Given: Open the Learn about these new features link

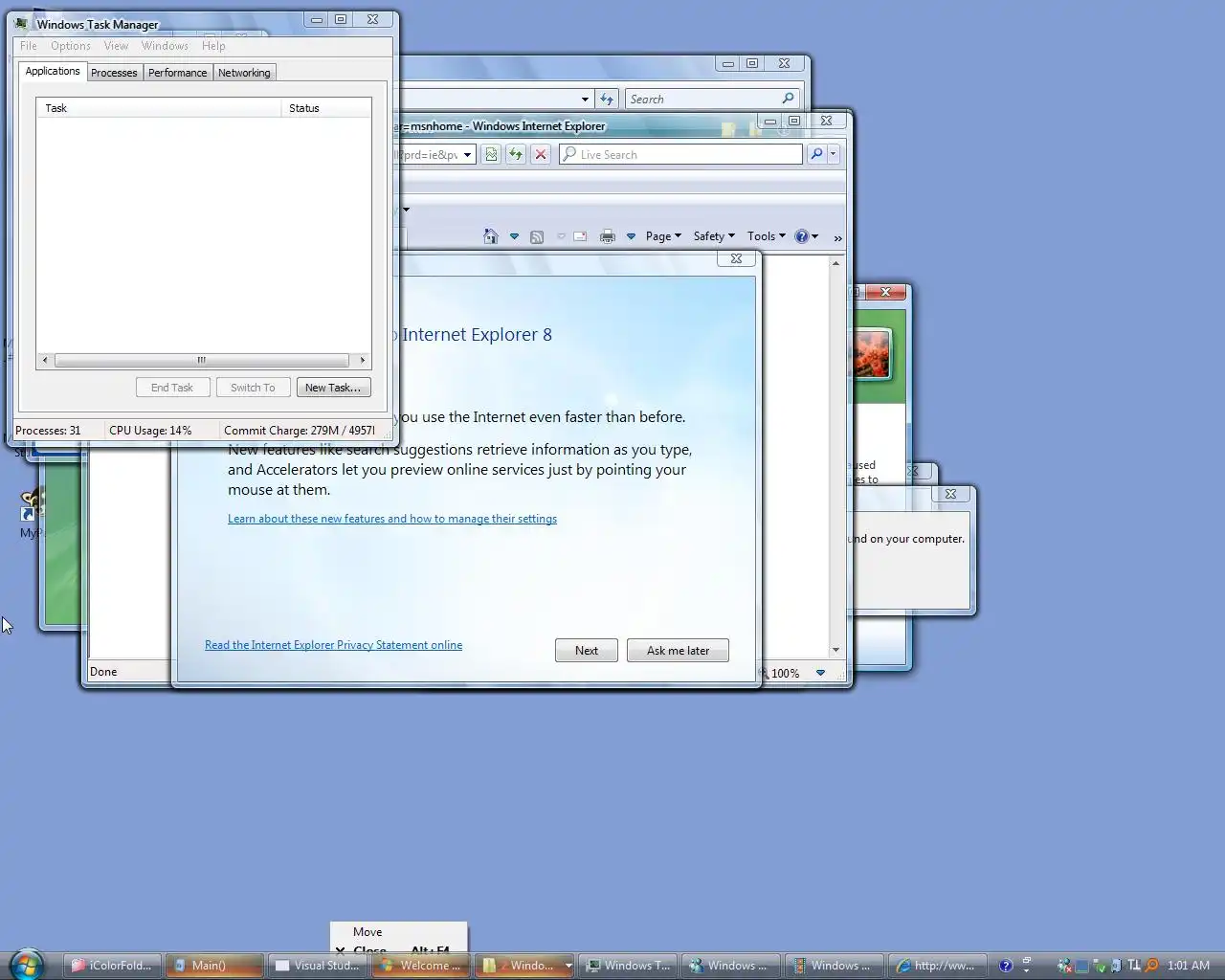Looking at the screenshot, I should tap(392, 519).
